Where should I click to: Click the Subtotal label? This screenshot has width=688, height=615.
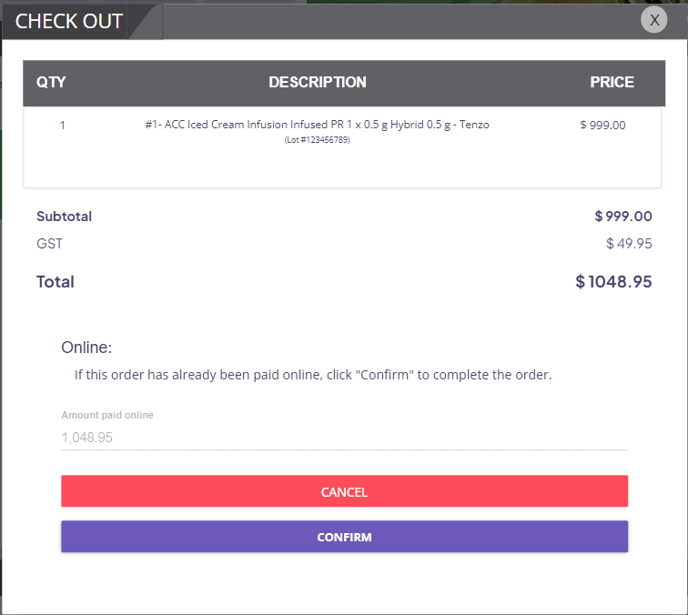[x=64, y=216]
